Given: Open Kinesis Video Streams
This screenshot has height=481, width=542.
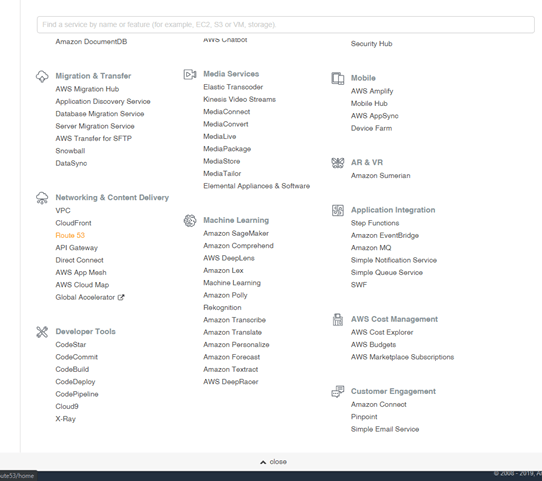Looking at the screenshot, I should [239, 100].
